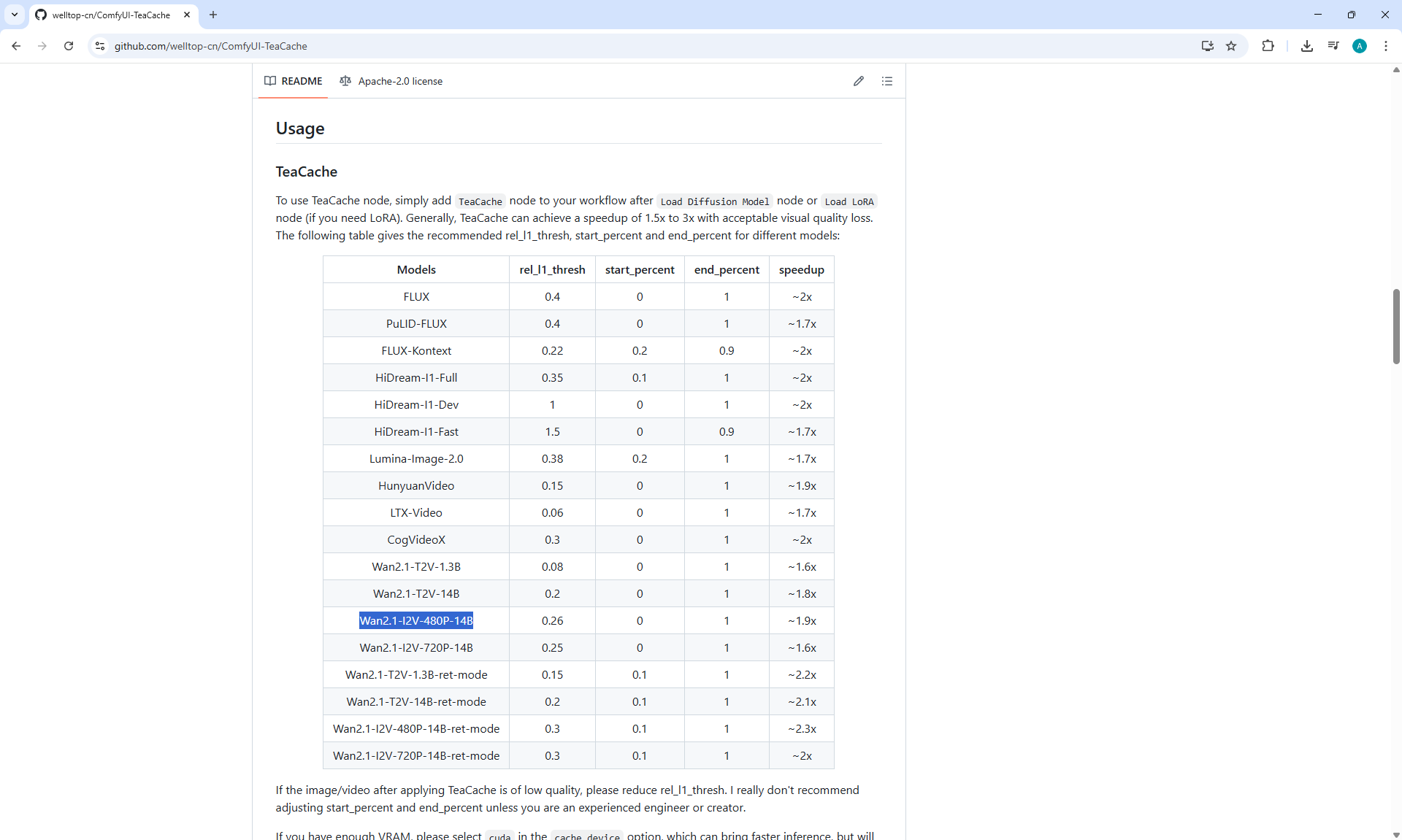Open the Extensions puzzle icon
This screenshot has width=1402, height=840.
click(1268, 46)
